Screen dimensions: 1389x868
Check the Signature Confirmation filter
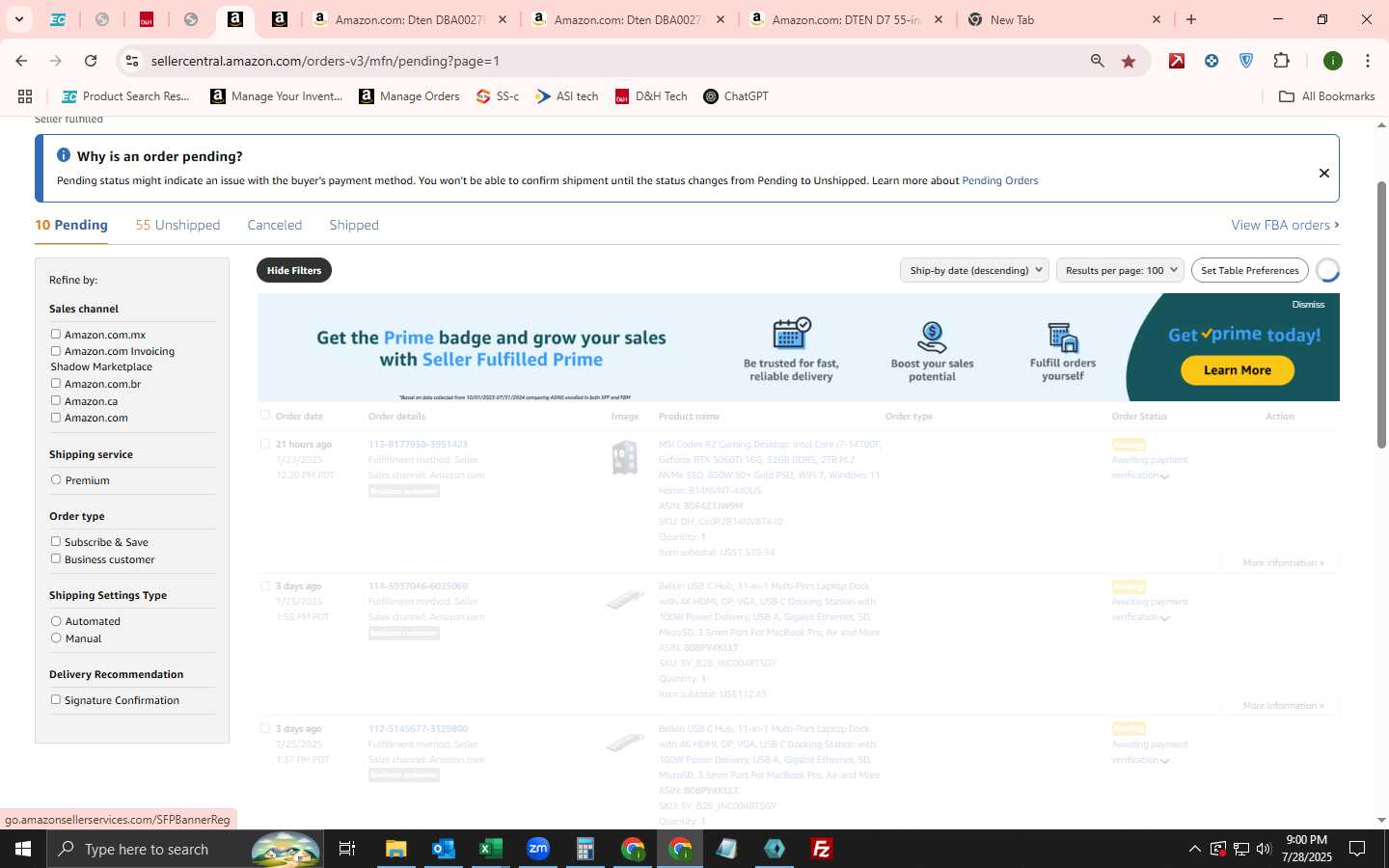[x=56, y=699]
